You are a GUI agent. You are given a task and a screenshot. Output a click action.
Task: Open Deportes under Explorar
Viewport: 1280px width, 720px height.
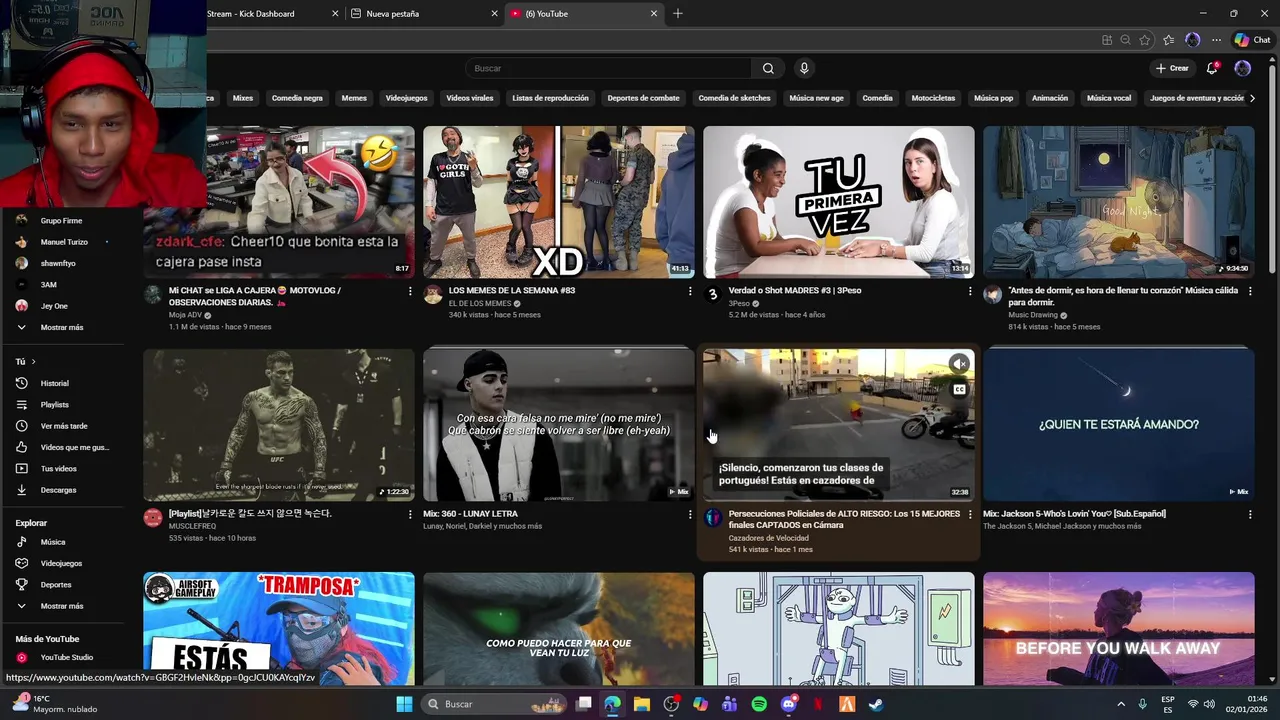pos(64,584)
